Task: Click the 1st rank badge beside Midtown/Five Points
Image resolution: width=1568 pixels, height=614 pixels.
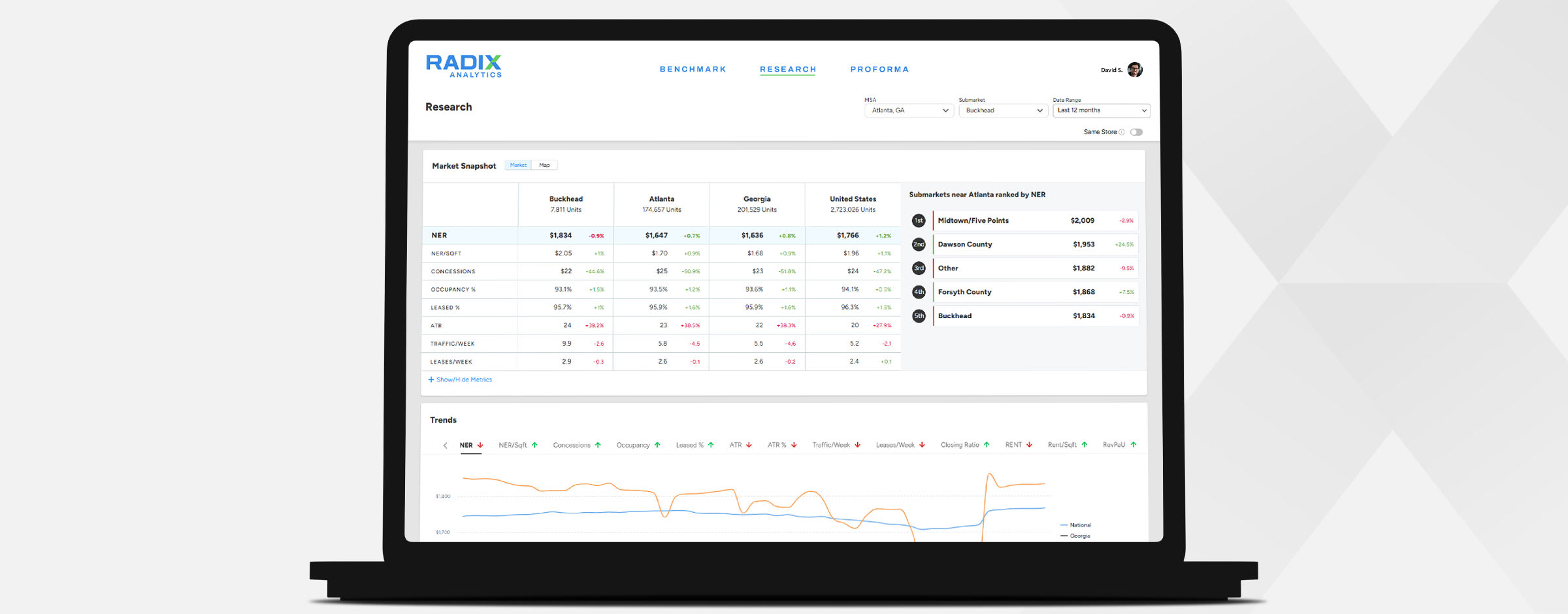Action: tap(919, 220)
